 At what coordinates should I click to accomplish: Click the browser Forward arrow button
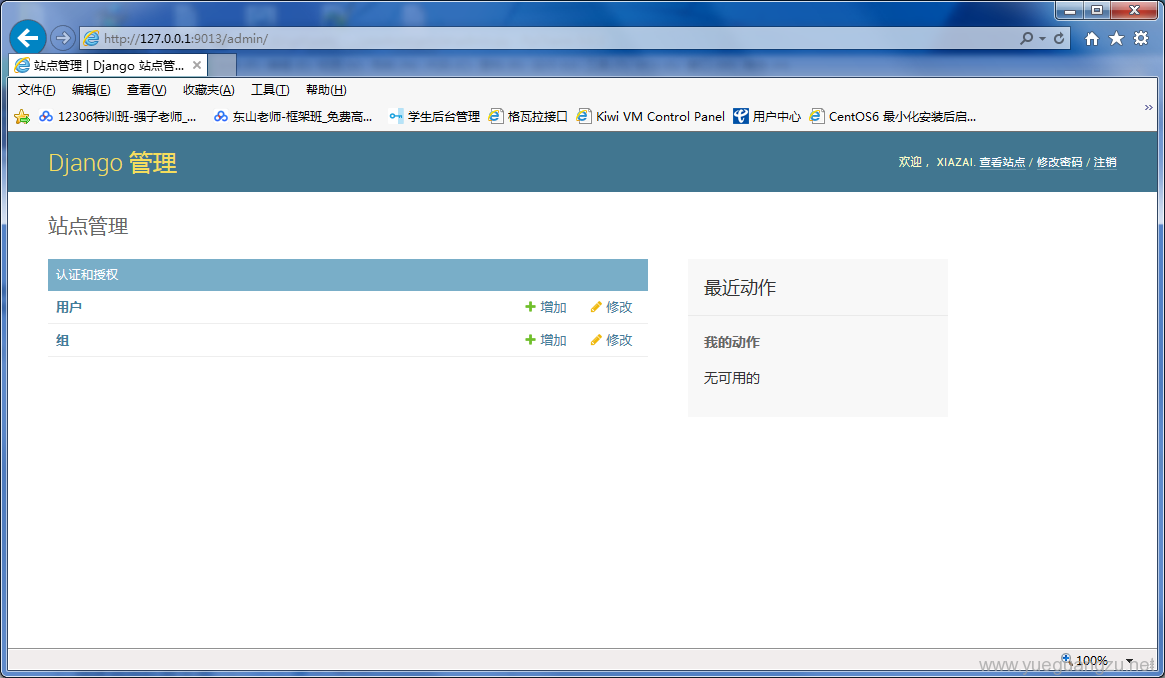click(63, 38)
